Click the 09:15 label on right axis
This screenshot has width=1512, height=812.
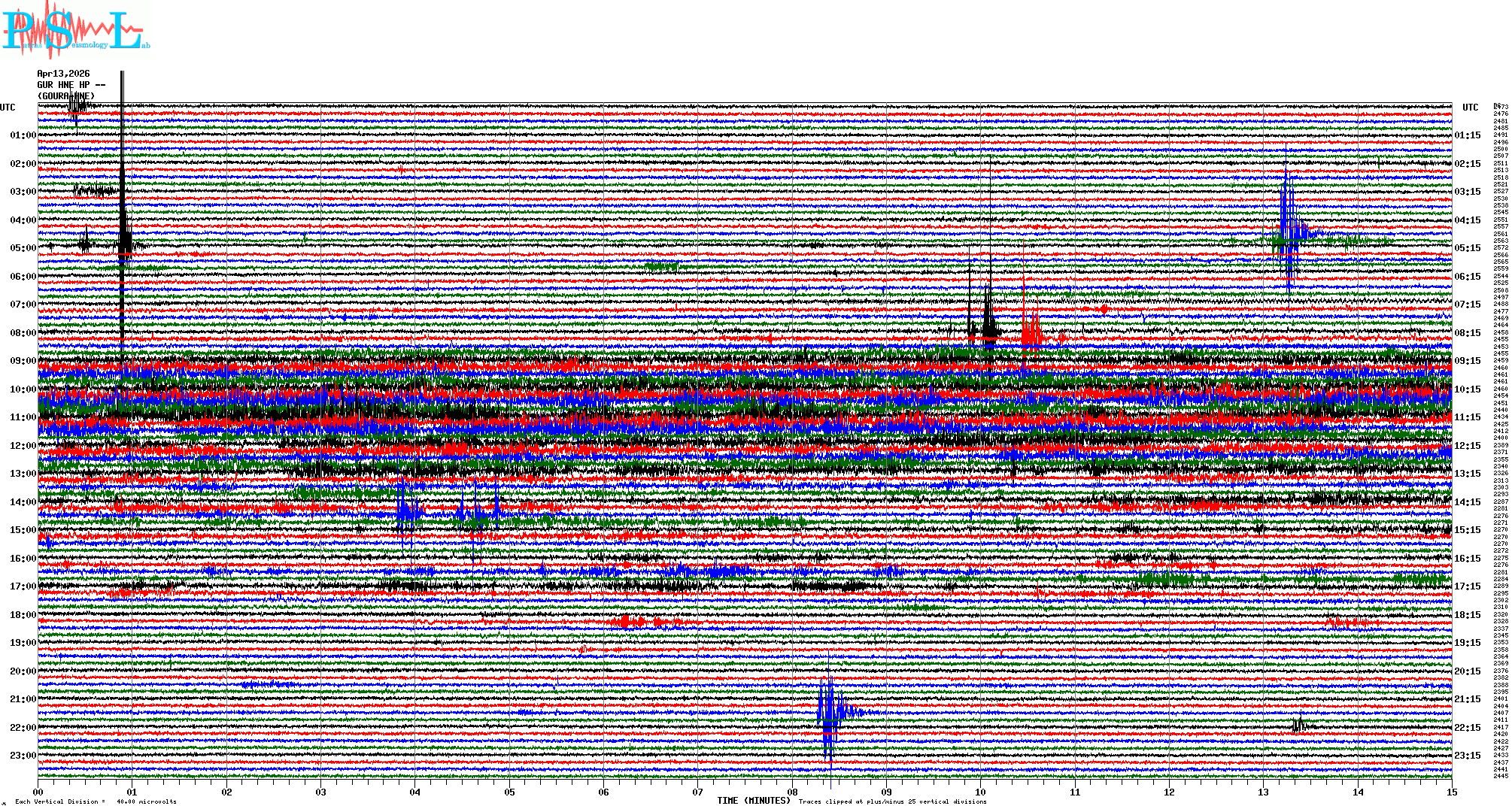pos(1468,361)
